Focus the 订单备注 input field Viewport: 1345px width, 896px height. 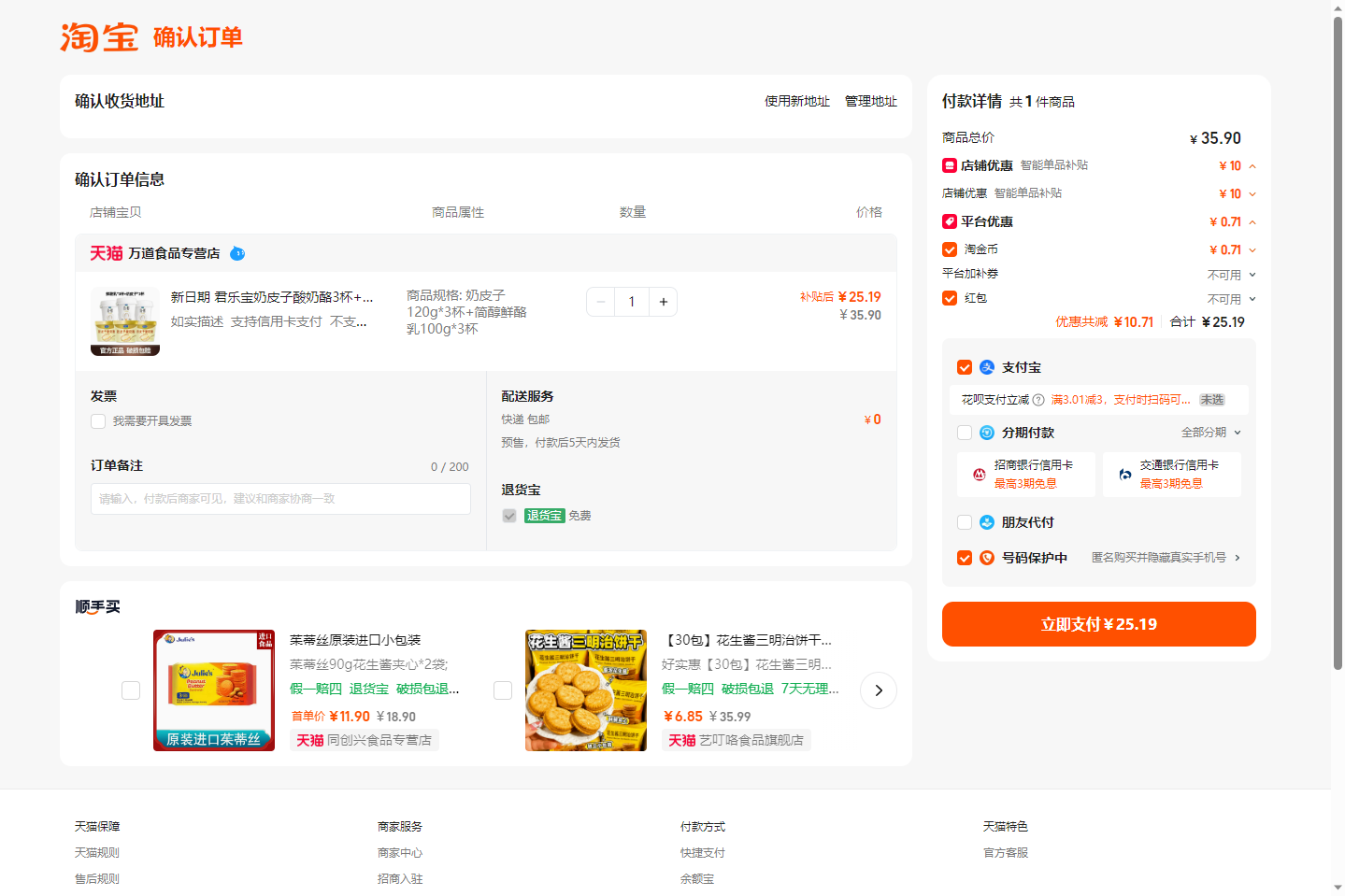click(280, 499)
